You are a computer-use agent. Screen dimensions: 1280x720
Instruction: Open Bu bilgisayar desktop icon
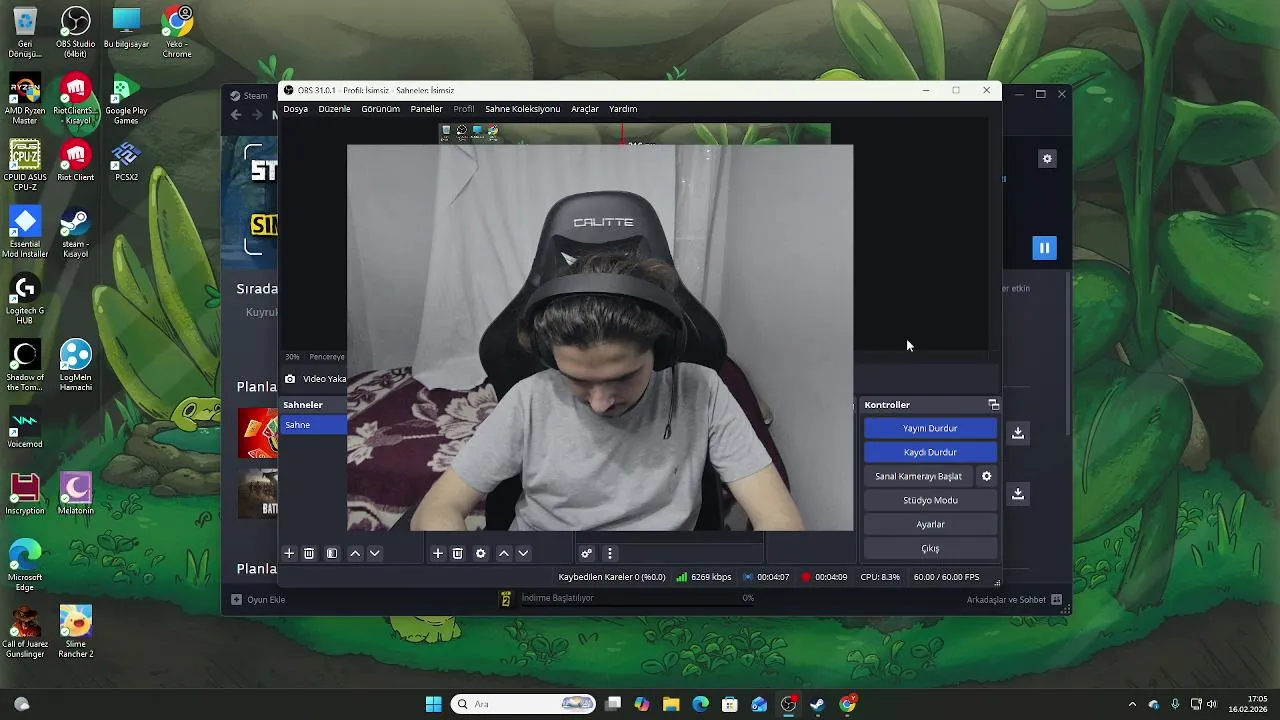126,29
